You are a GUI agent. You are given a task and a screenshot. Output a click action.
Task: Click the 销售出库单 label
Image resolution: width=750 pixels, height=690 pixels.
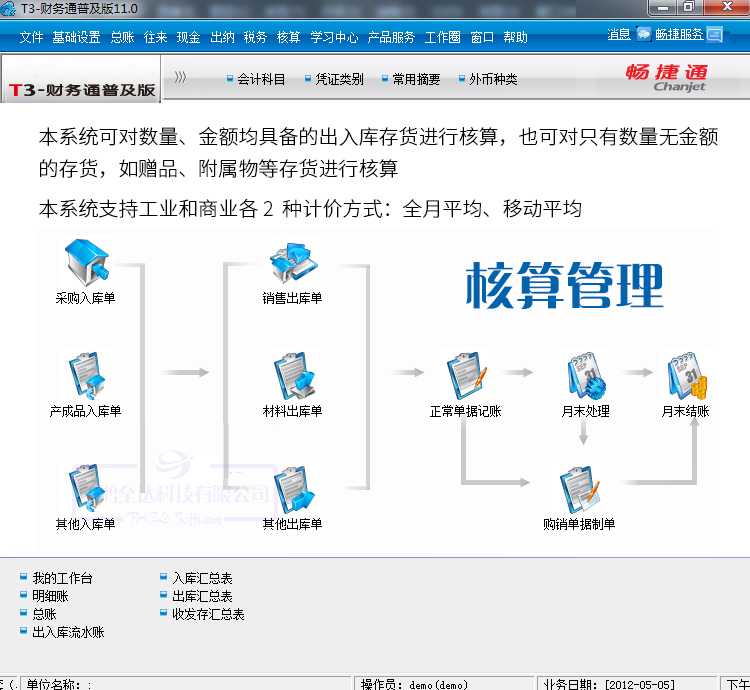(x=292, y=298)
